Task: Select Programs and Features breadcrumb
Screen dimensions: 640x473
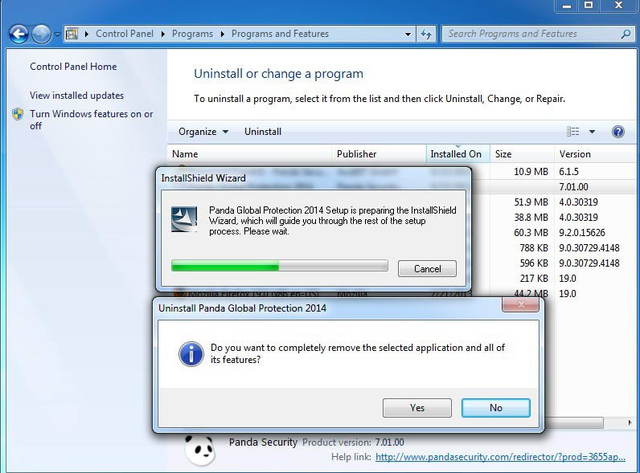Action: coord(280,34)
